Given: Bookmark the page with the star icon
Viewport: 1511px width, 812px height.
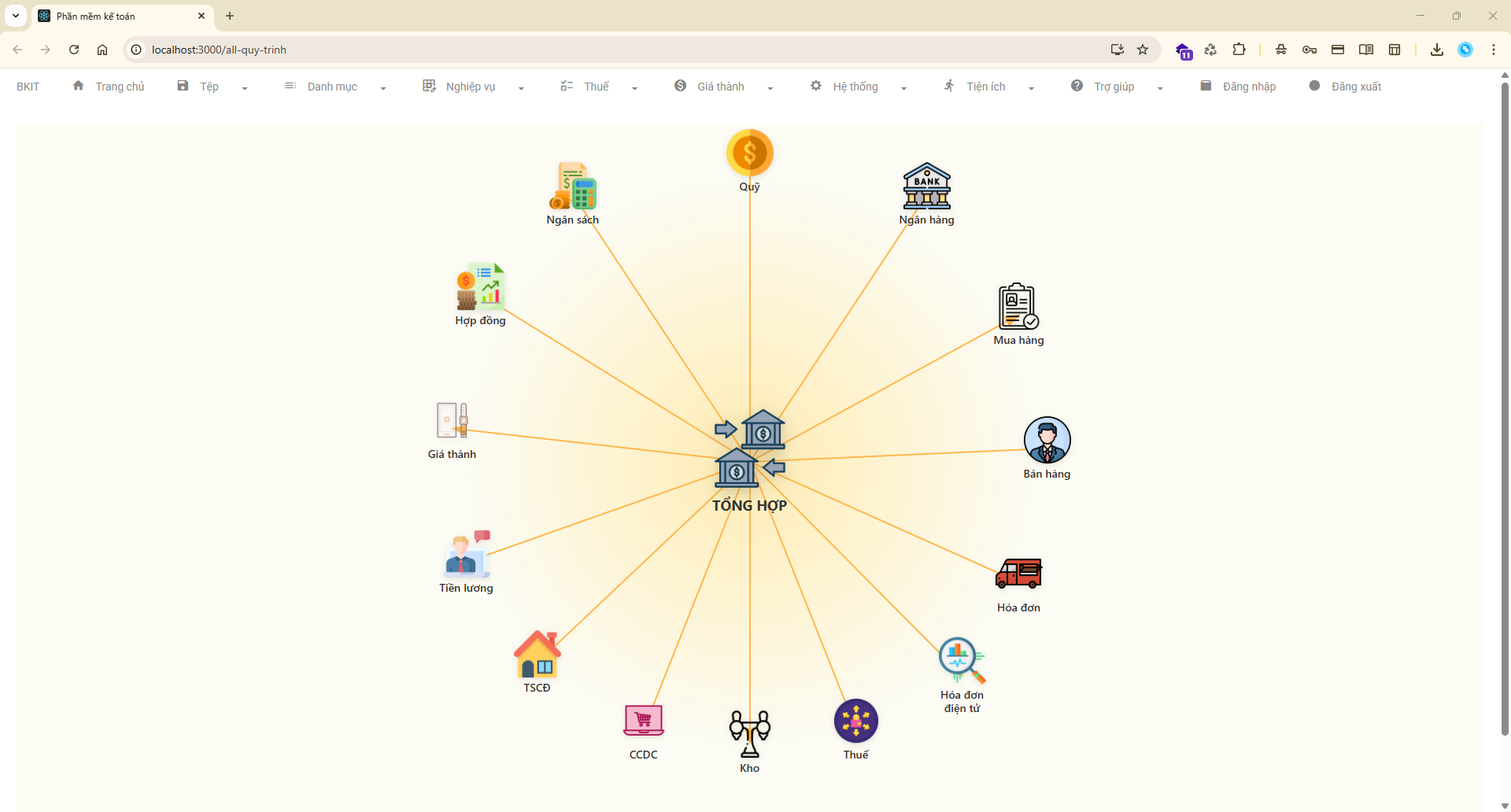Looking at the screenshot, I should pos(1143,49).
